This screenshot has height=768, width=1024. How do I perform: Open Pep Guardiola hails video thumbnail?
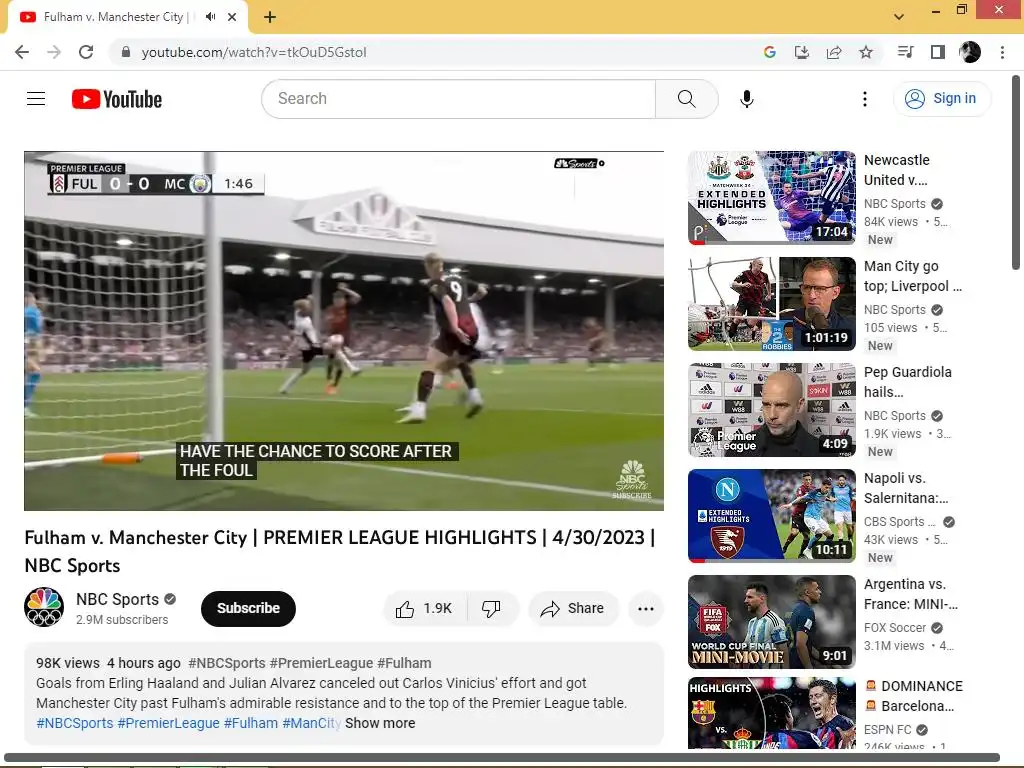click(771, 409)
